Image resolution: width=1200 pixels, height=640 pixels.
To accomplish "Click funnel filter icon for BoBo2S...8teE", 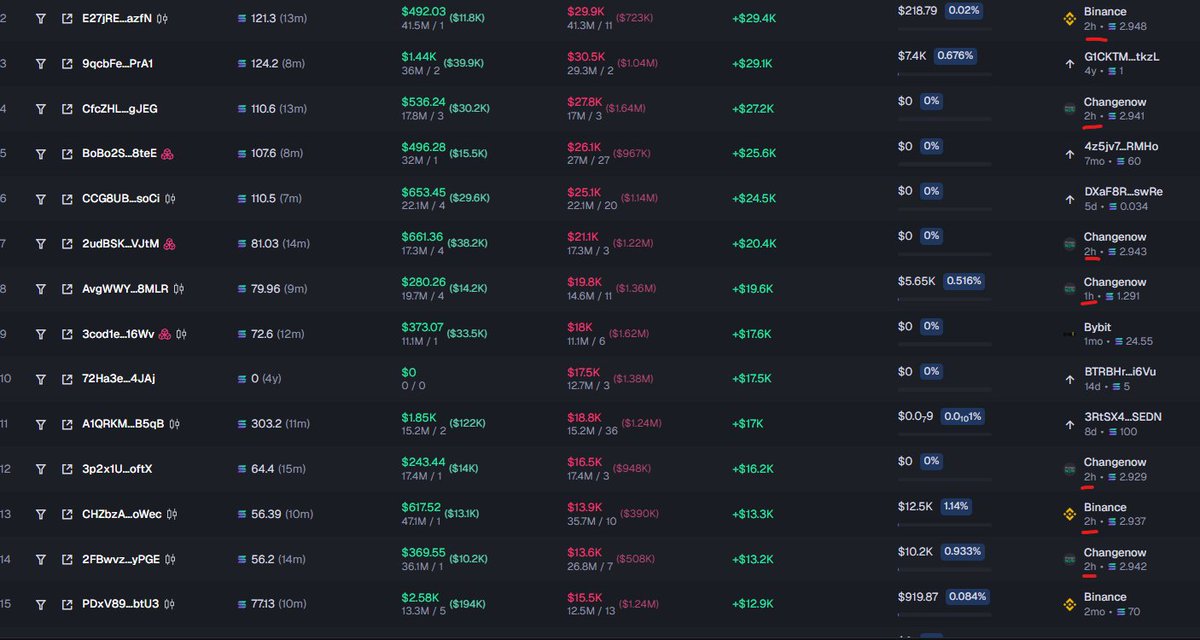I will (x=40, y=153).
